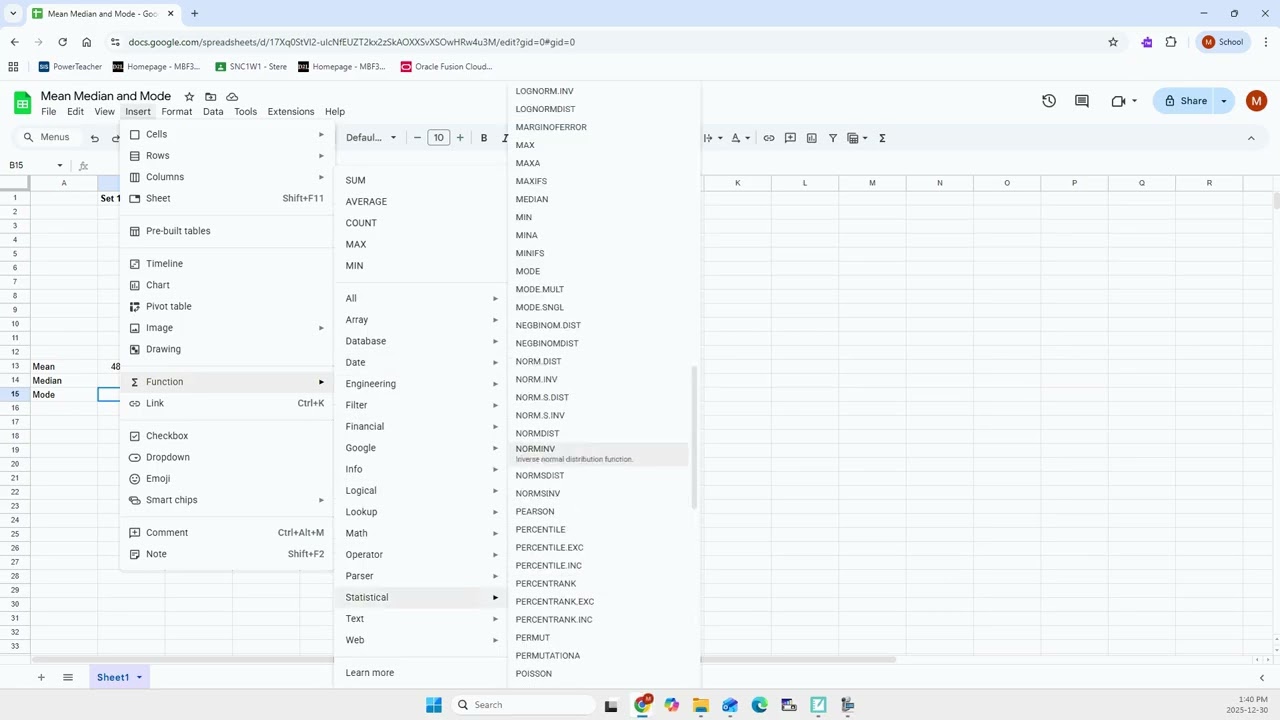The image size is (1280, 720).
Task: Go to Sheets home via green logo
Action: (x=22, y=102)
